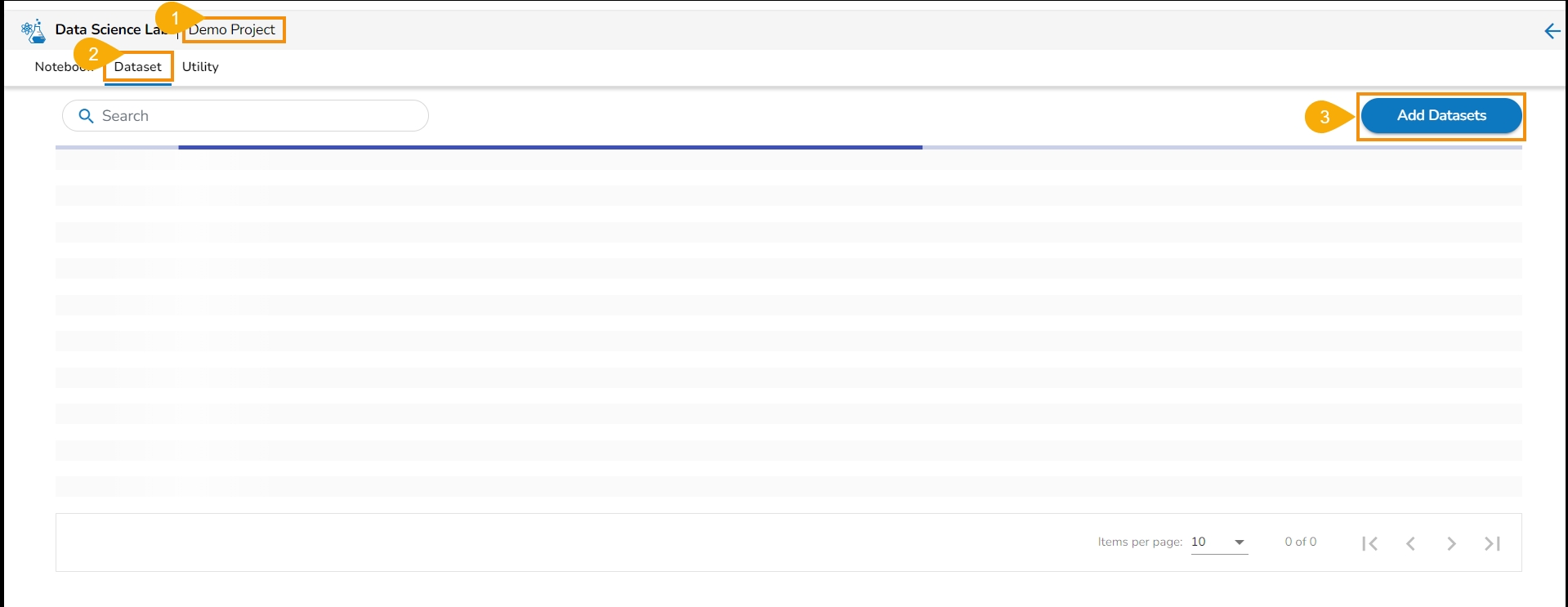Screen dimensions: 1568x607
Task: Click the Data Science Lab flask logo
Action: tap(34, 31)
